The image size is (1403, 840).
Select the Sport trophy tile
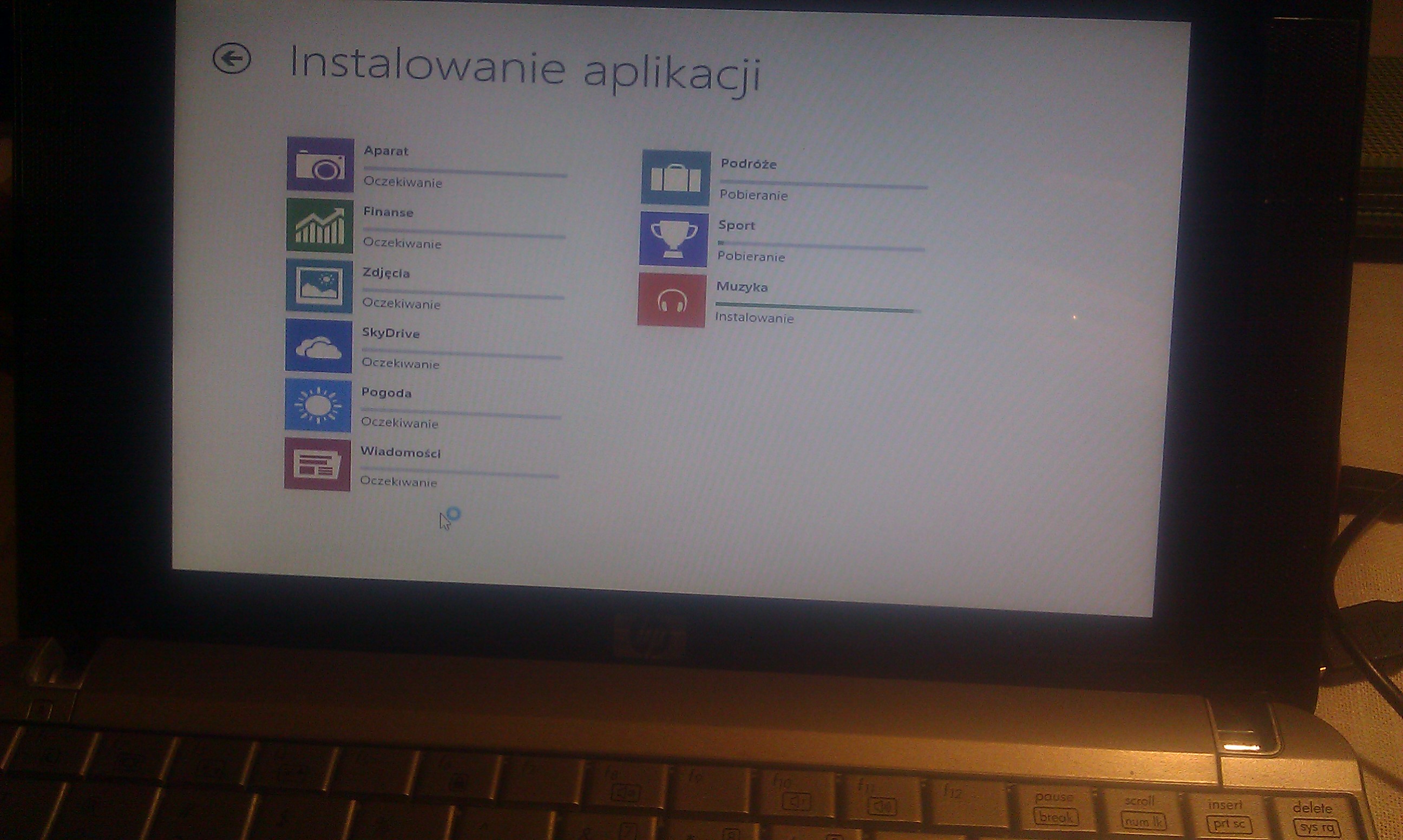click(x=673, y=239)
